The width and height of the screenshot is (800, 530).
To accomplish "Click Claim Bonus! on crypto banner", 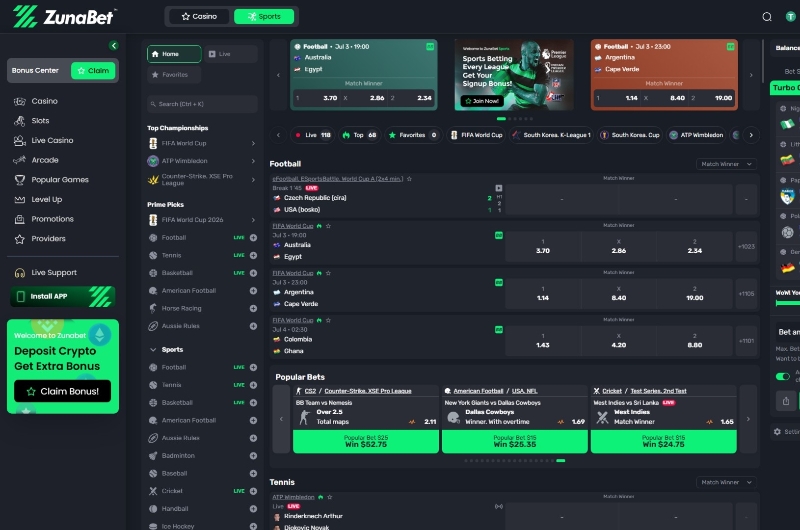I will [63, 391].
